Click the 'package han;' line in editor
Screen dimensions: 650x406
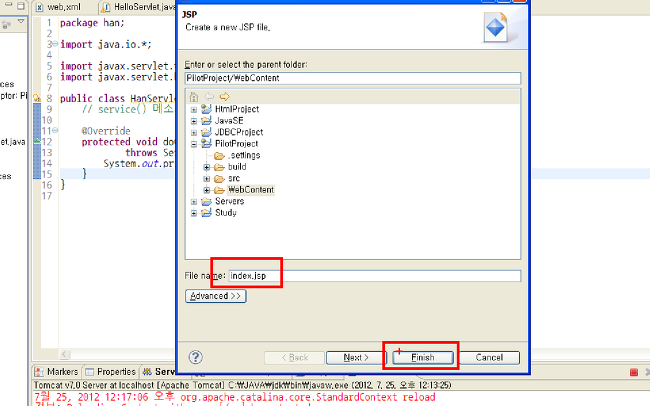pyautogui.click(x=92, y=22)
